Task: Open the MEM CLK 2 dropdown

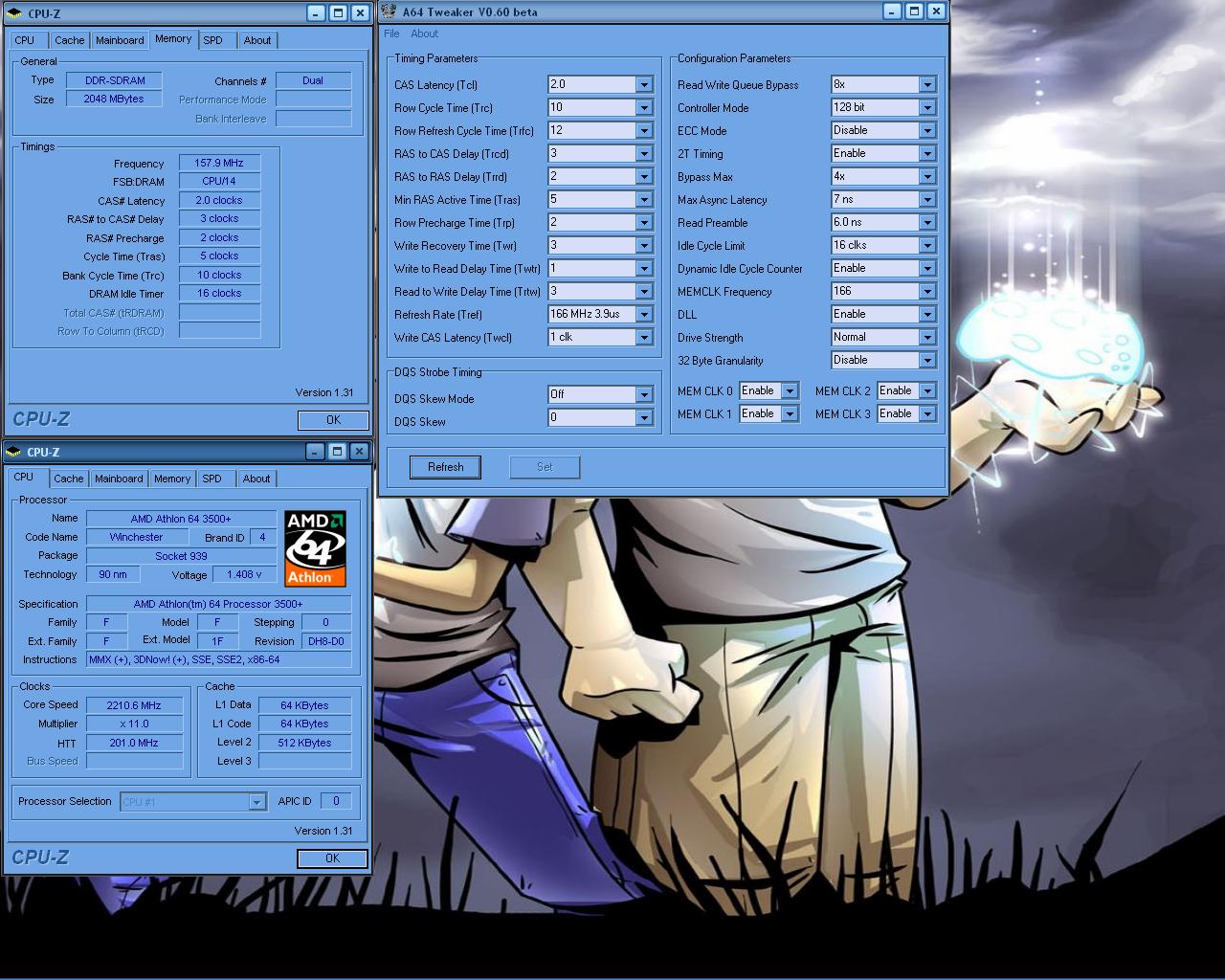Action: (x=927, y=390)
